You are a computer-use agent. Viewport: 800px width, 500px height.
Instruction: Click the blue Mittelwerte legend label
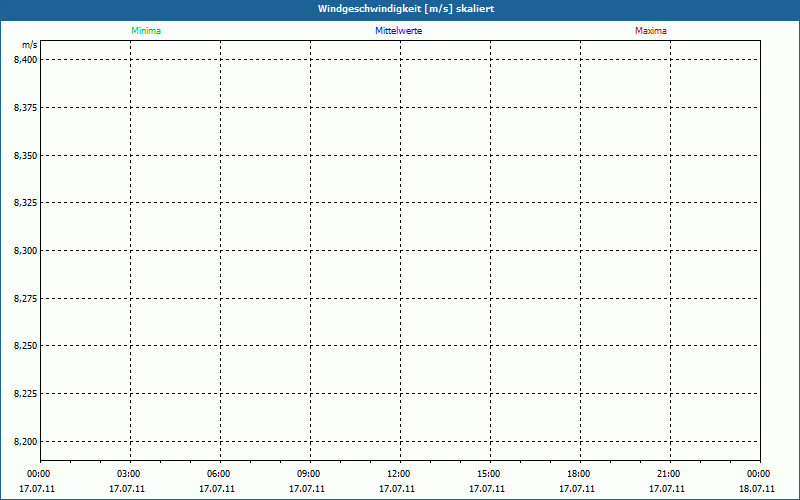pyautogui.click(x=398, y=31)
